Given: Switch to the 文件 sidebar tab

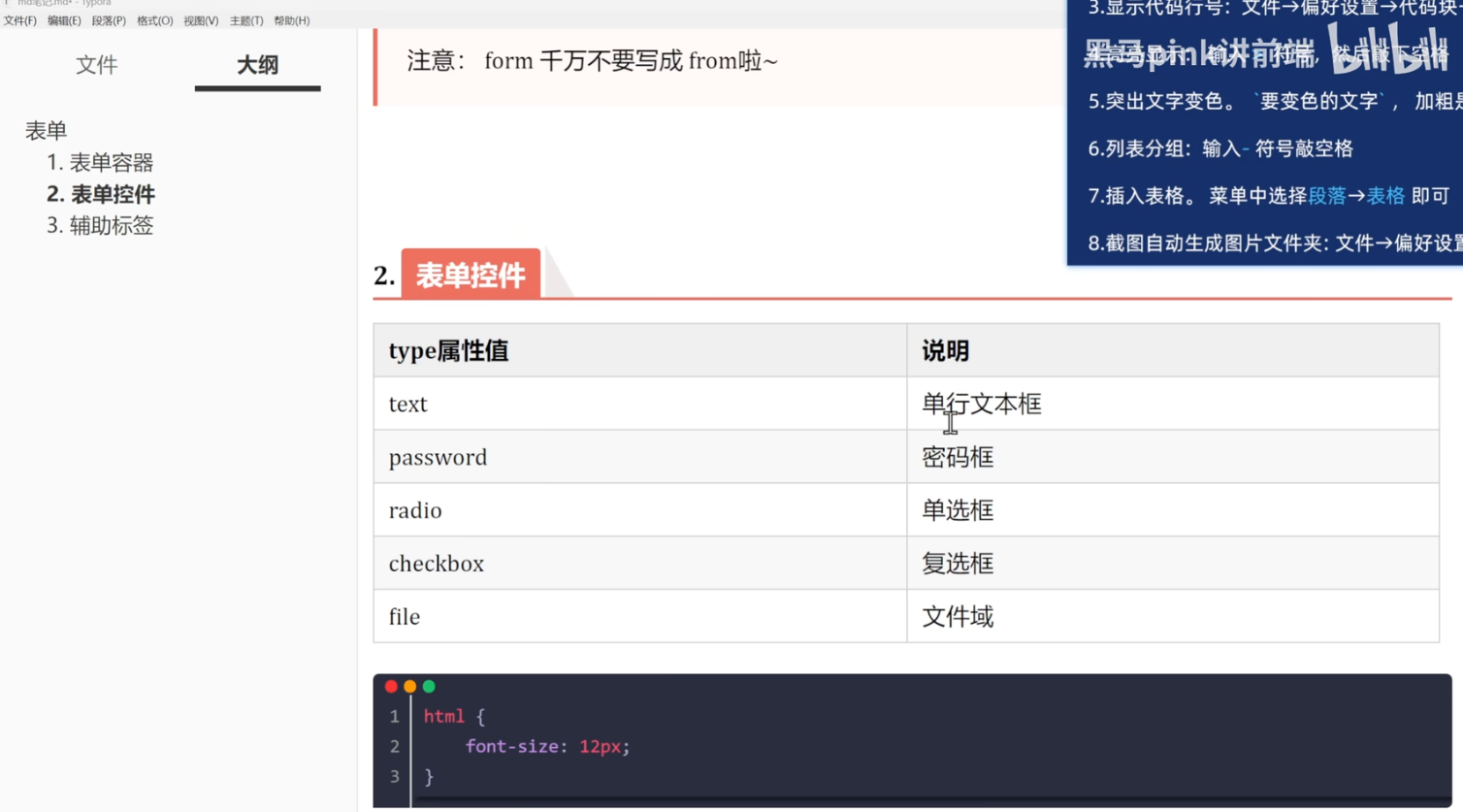Looking at the screenshot, I should (x=97, y=65).
